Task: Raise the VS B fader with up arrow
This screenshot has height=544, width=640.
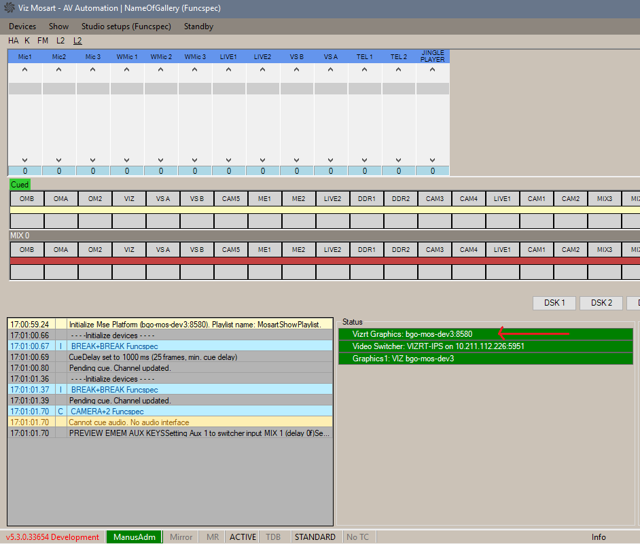Action: click(296, 71)
